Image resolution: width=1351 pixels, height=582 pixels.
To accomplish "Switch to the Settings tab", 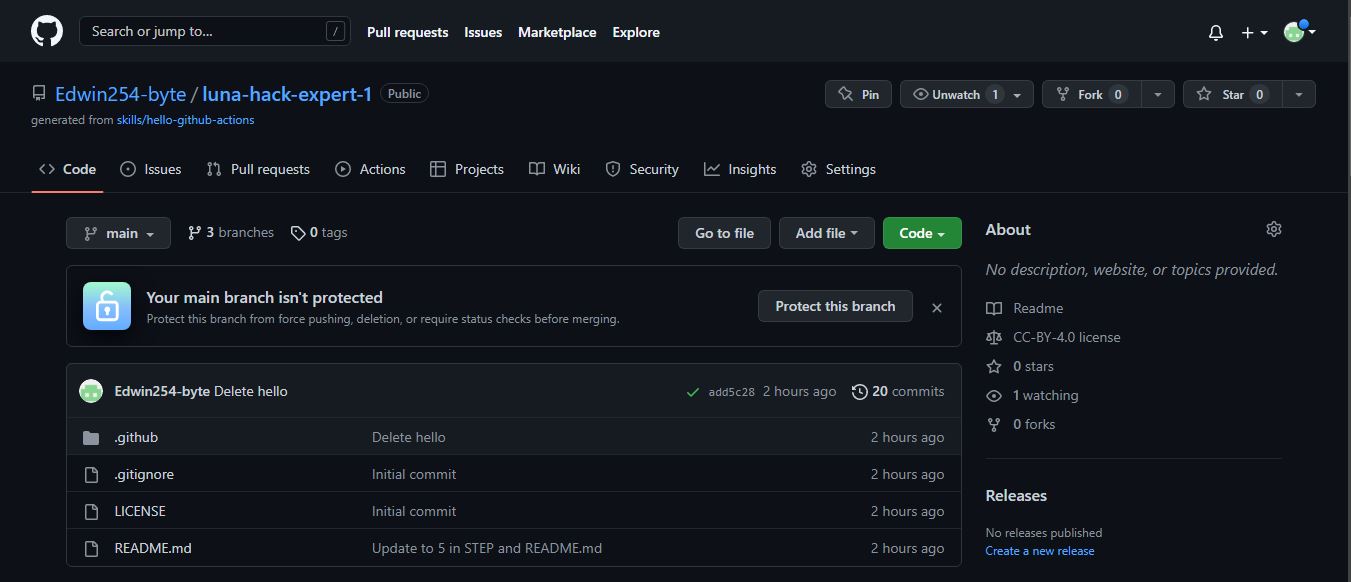I will tap(838, 169).
